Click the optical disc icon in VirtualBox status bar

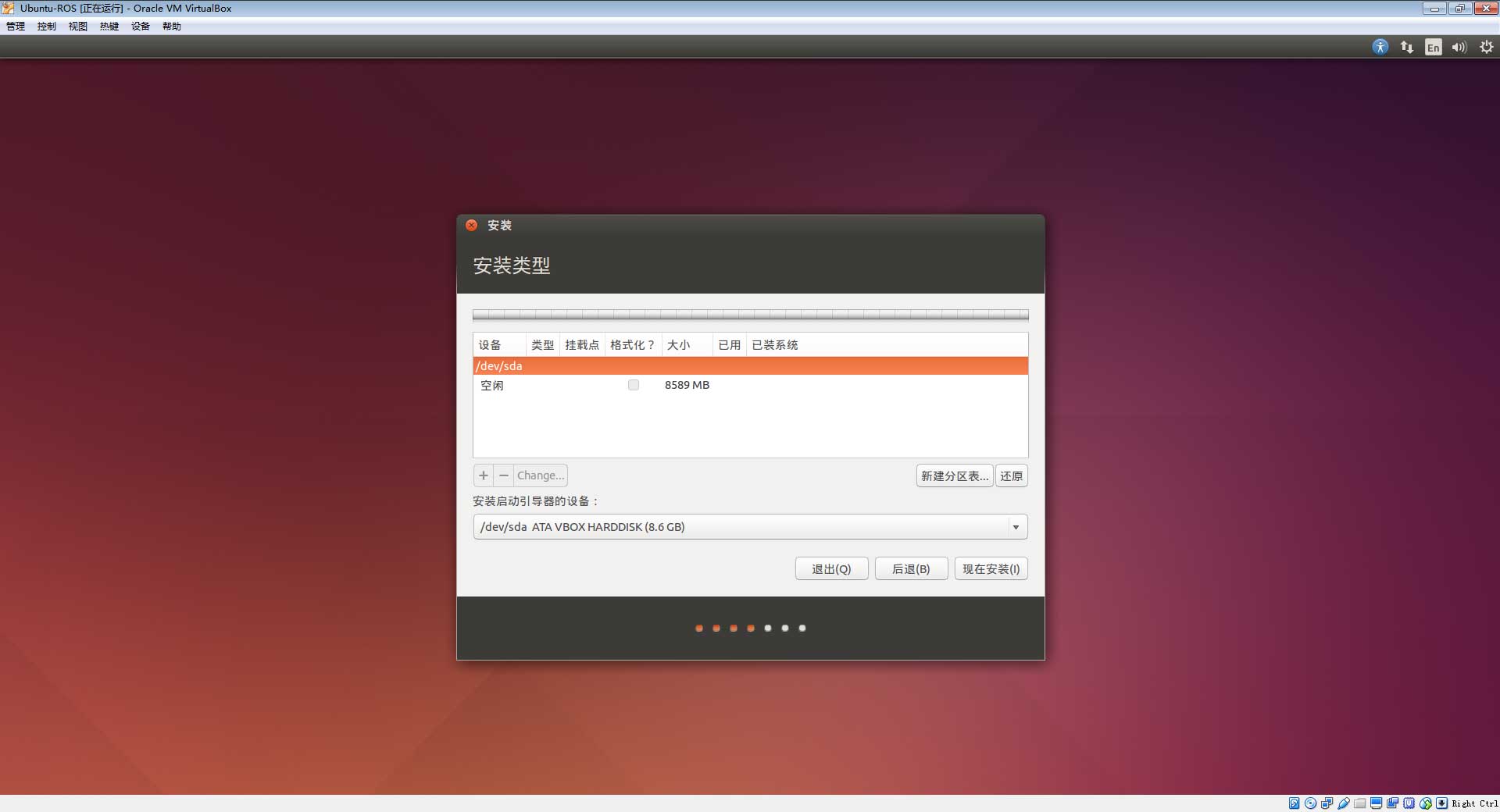[x=1310, y=803]
